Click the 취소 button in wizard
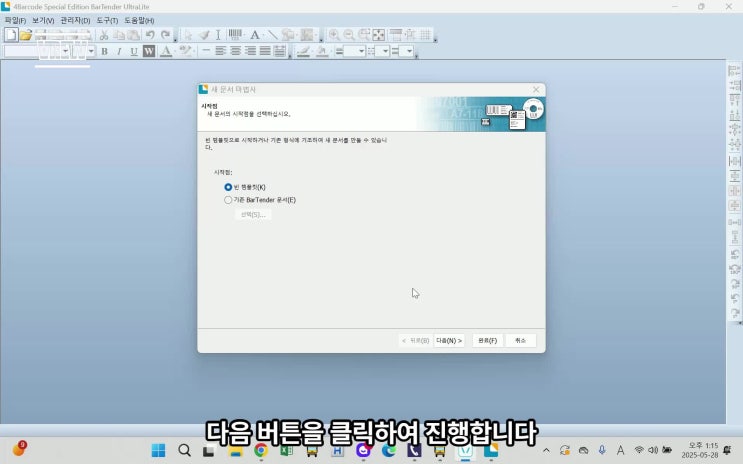743x464 pixels. tap(520, 340)
